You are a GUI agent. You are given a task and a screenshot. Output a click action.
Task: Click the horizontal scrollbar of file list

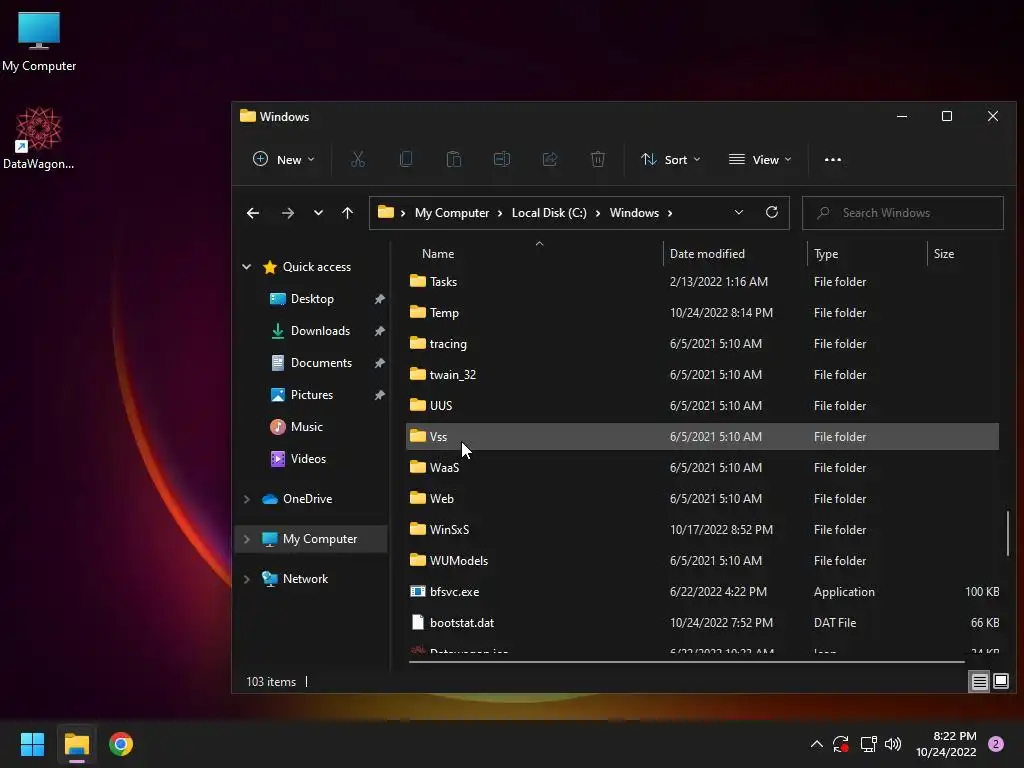[x=686, y=662]
